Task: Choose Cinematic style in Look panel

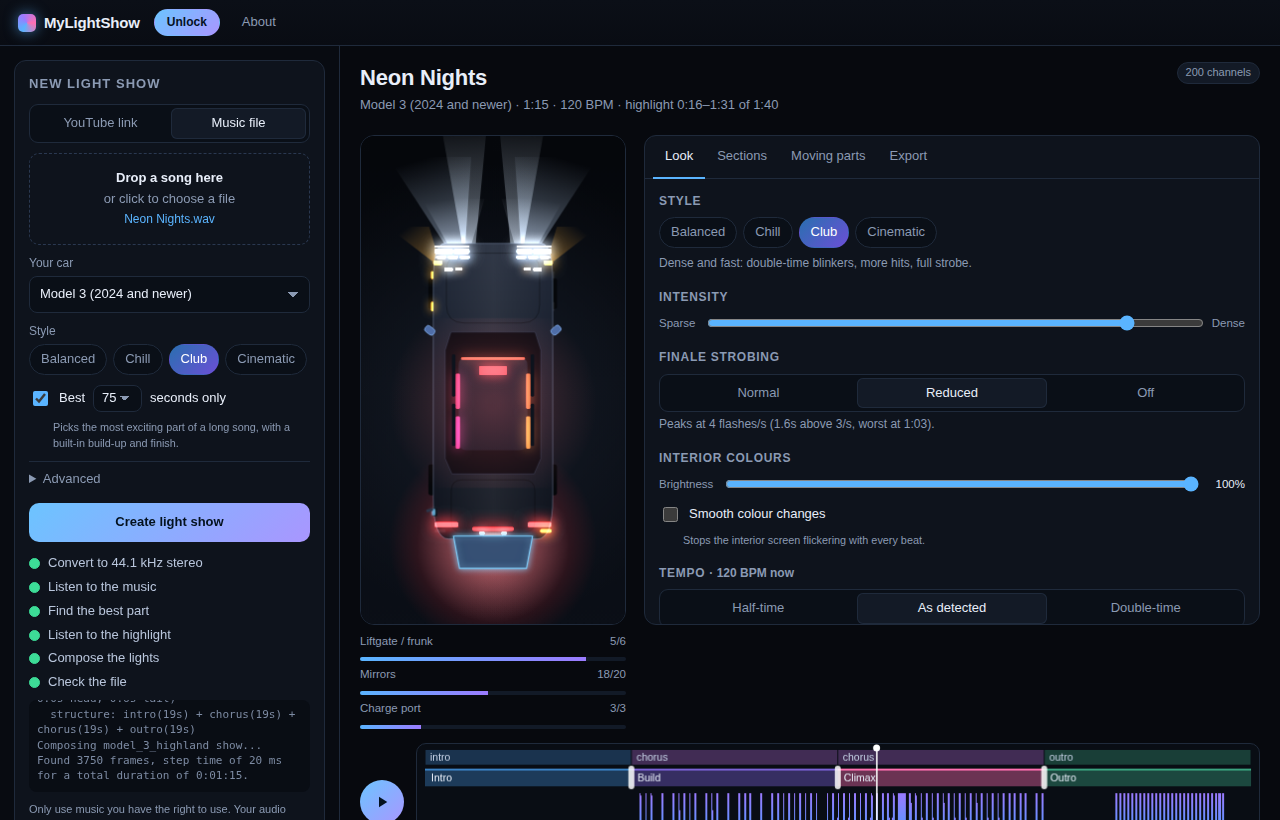Action: click(896, 232)
